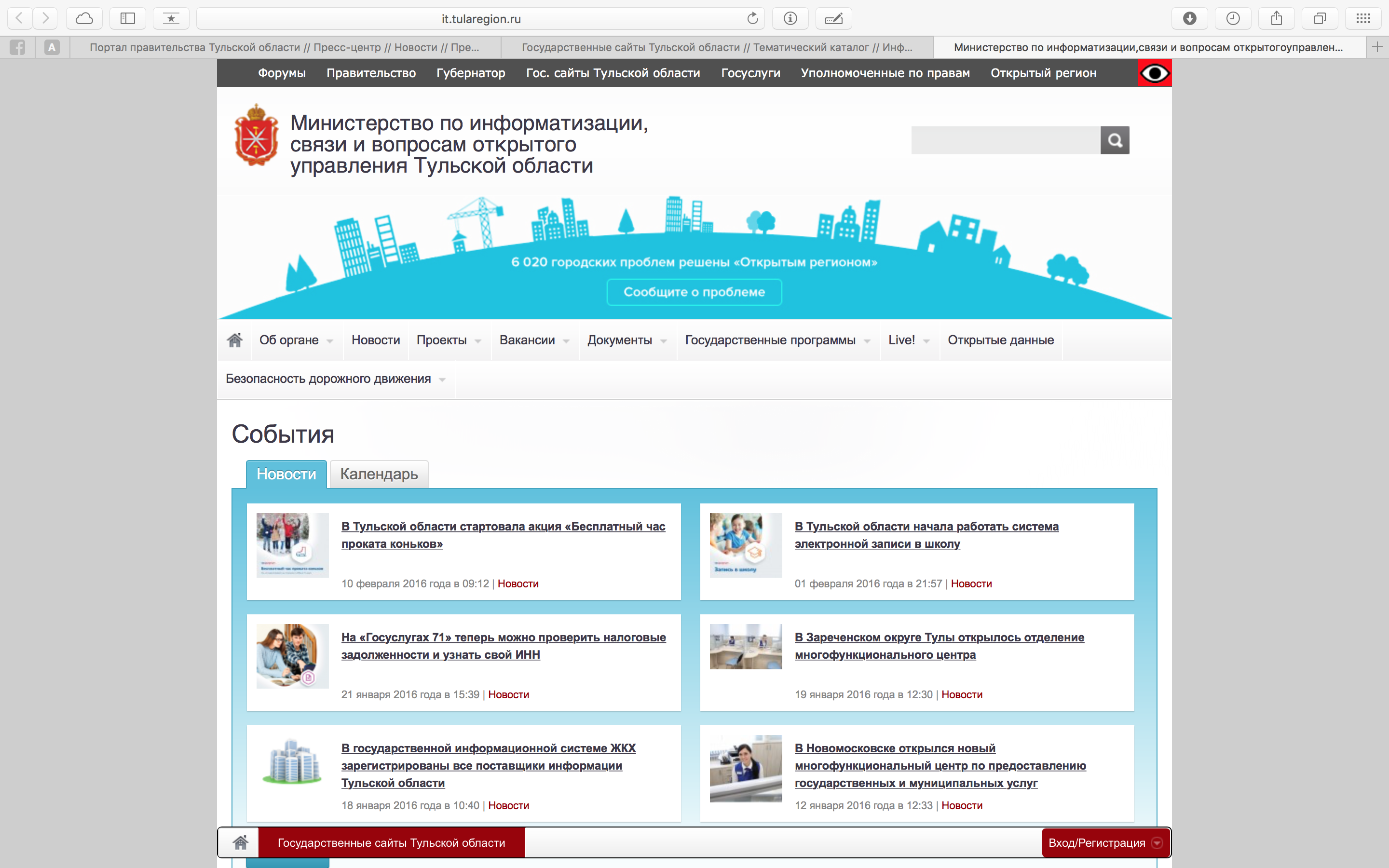Open 'Госуслугах 71' tax debts article
The image size is (1389, 868).
[x=504, y=646]
